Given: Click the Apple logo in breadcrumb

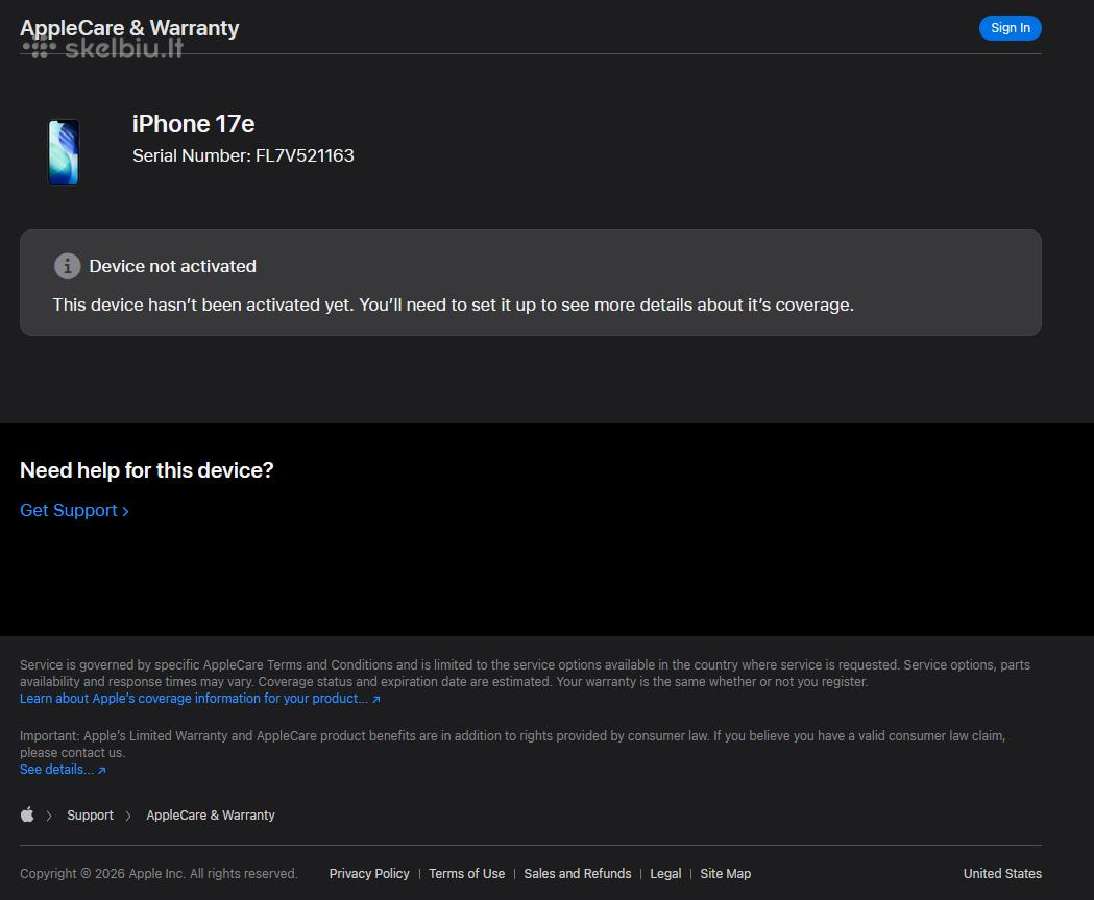Looking at the screenshot, I should tap(27, 814).
